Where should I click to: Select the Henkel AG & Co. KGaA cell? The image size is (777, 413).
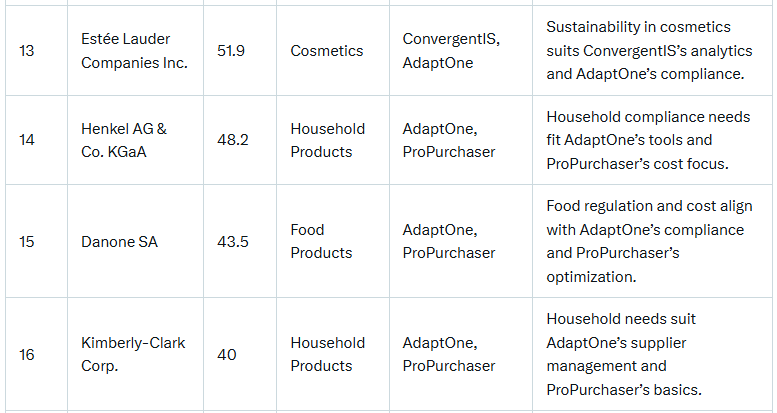click(124, 140)
